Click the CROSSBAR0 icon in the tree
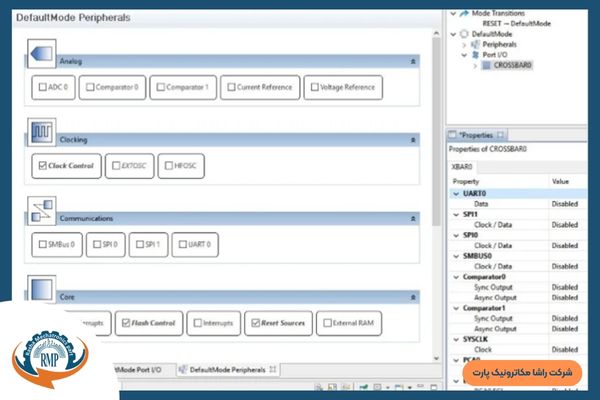 487,65
